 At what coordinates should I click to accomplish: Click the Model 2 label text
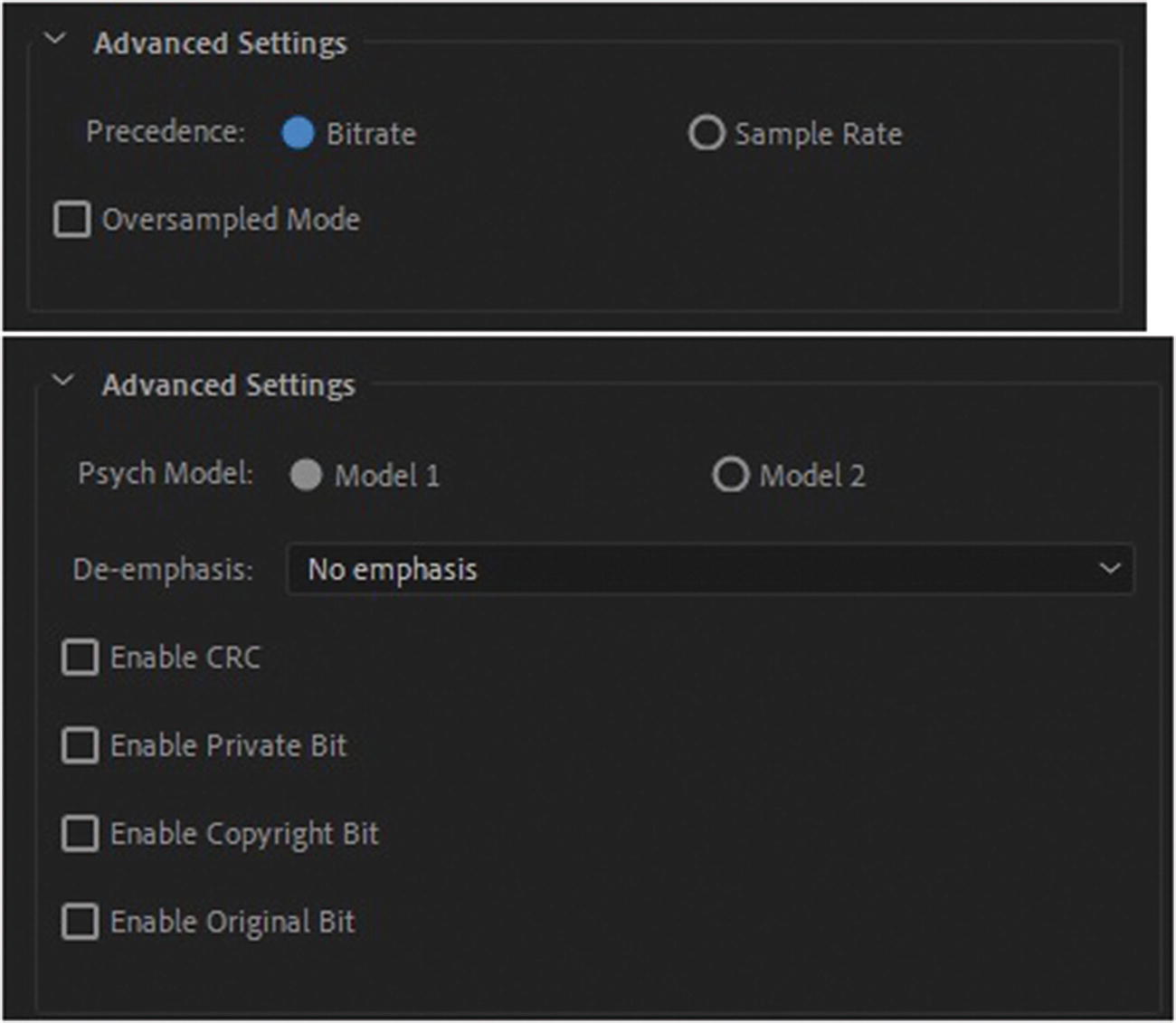pyautogui.click(x=811, y=476)
